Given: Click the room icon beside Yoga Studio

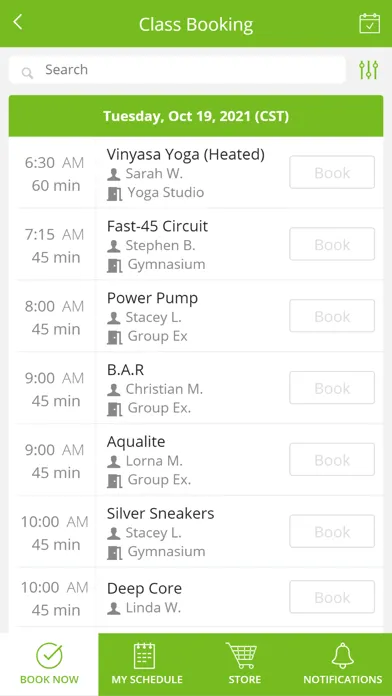Looking at the screenshot, I should 115,194.
